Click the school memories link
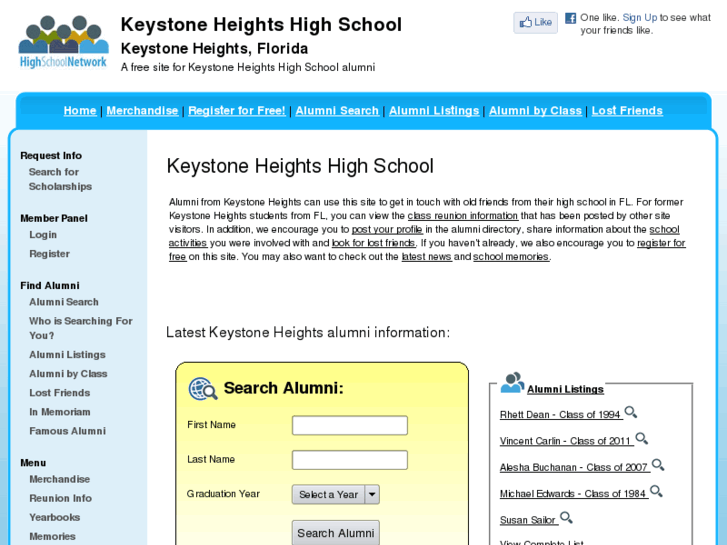Viewport: 727px width, 545px height. click(511, 256)
